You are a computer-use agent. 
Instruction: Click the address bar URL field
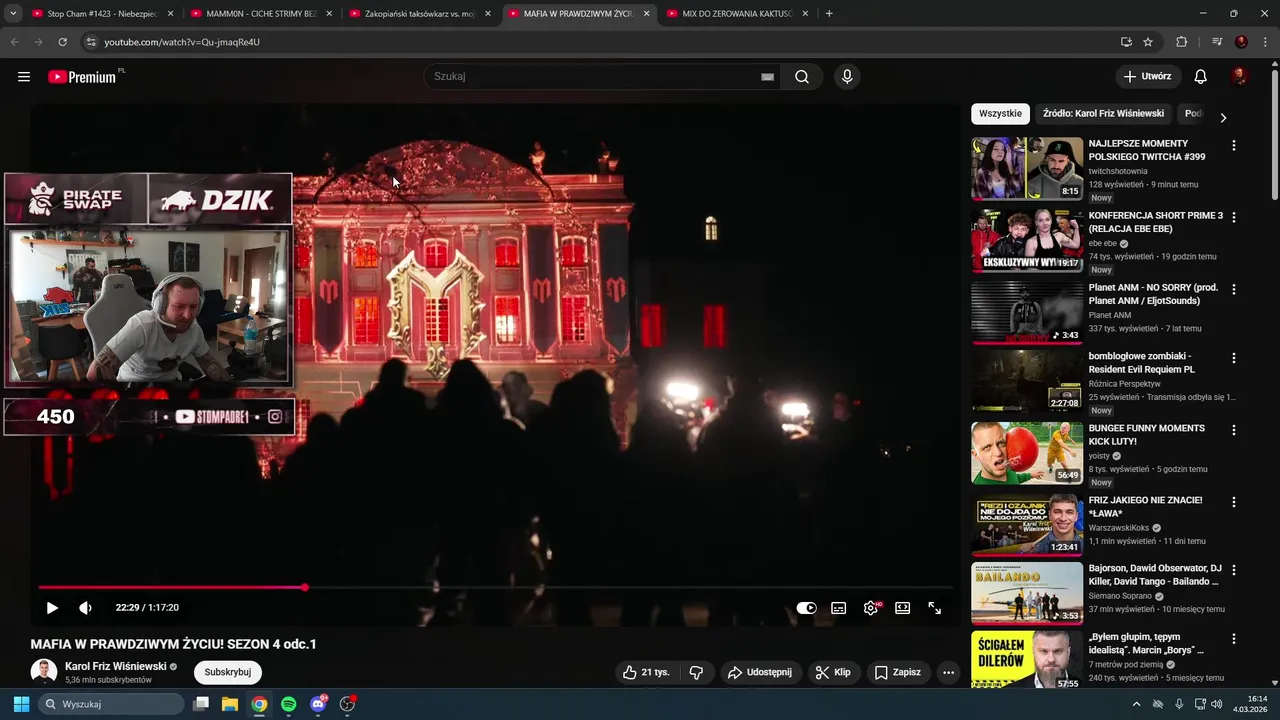pos(600,42)
